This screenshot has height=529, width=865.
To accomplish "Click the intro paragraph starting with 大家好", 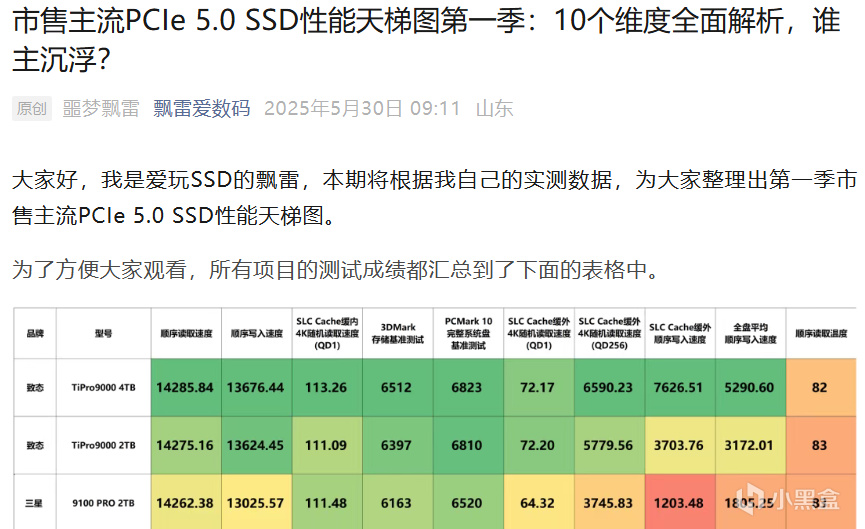I will [x=434, y=197].
